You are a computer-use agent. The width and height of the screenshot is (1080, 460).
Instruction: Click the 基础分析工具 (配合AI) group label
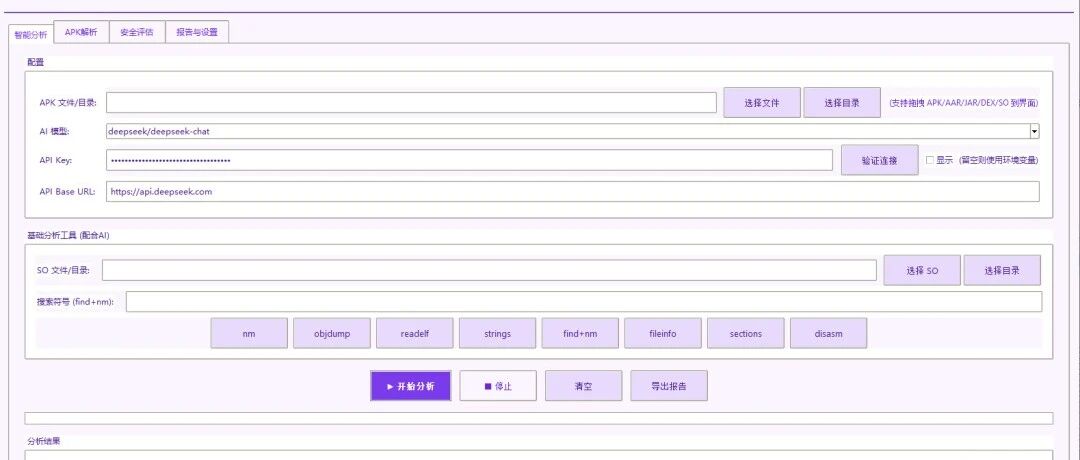68,235
